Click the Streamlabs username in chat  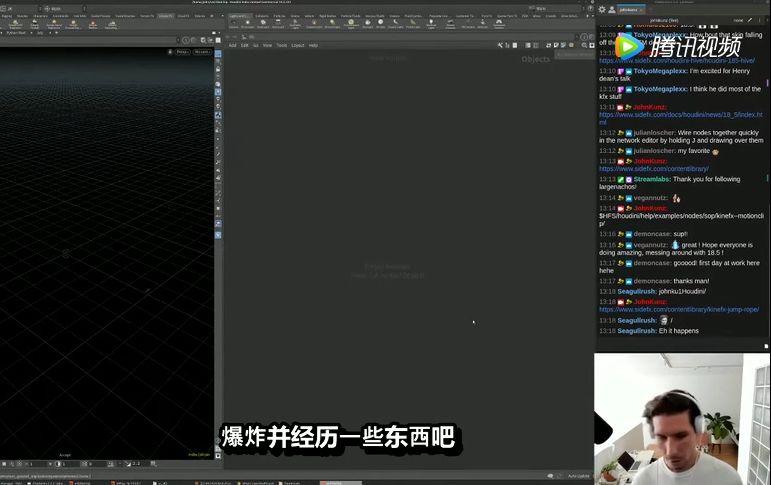pyautogui.click(x=652, y=179)
